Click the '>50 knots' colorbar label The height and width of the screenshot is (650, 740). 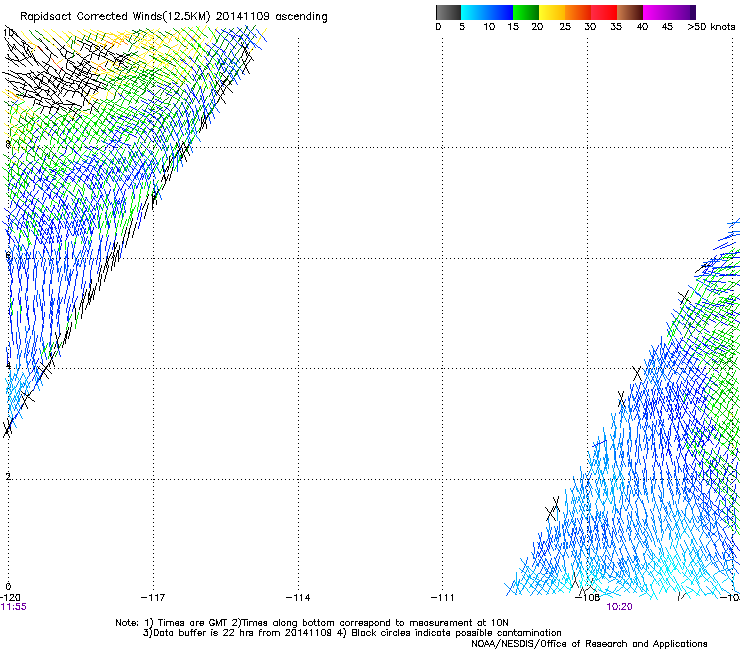coord(711,27)
